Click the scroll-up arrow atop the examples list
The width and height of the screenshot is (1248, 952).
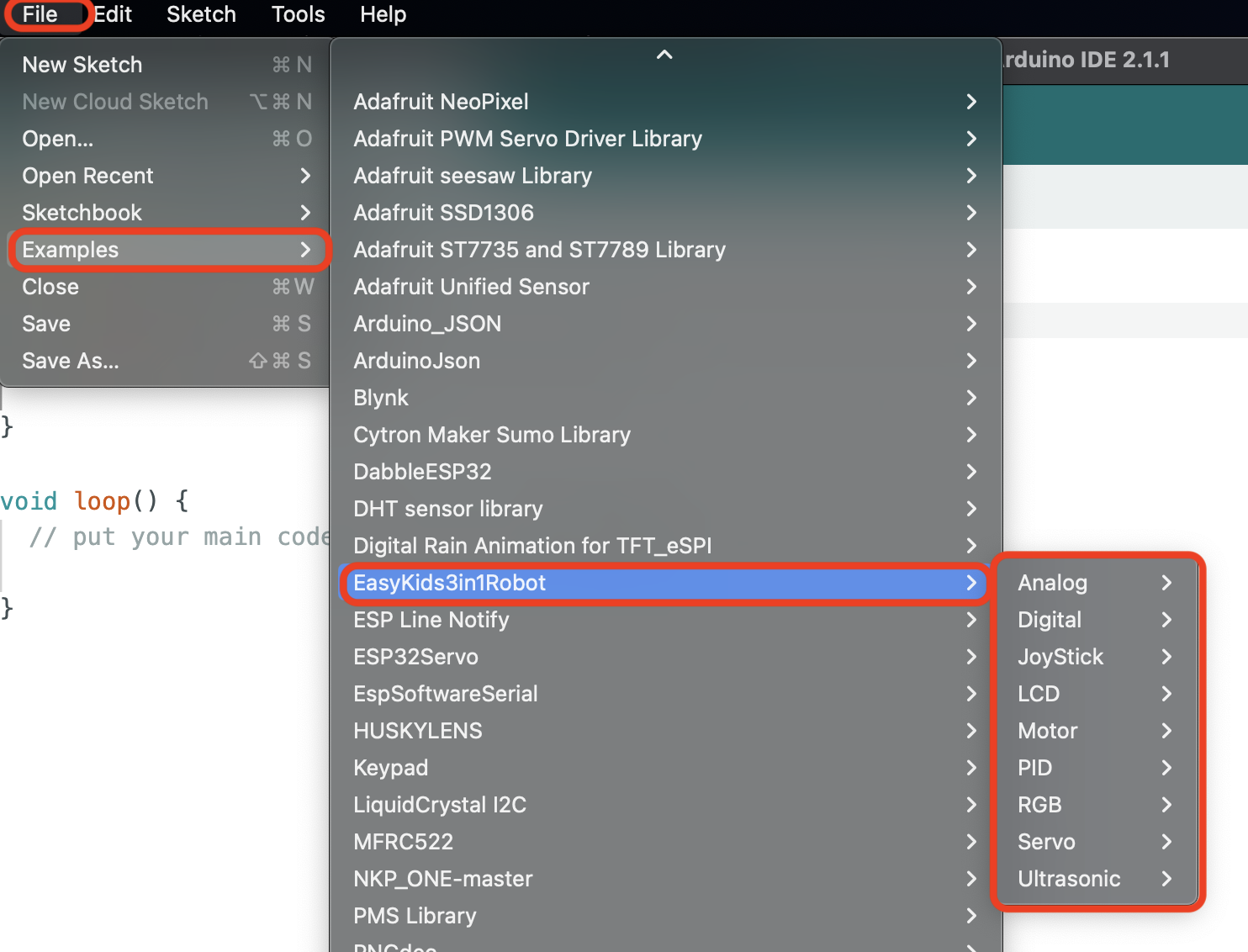664,54
